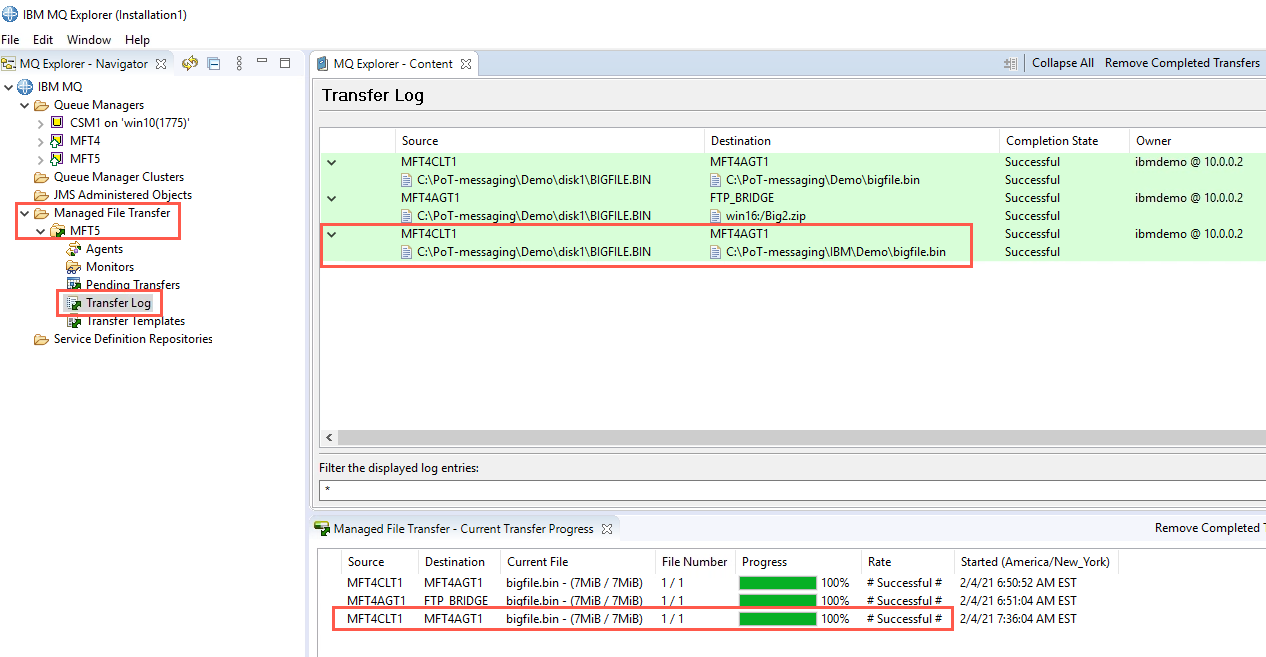This screenshot has width=1266, height=657.
Task: Close the MQ Explorer - Content tab
Action: (x=465, y=64)
